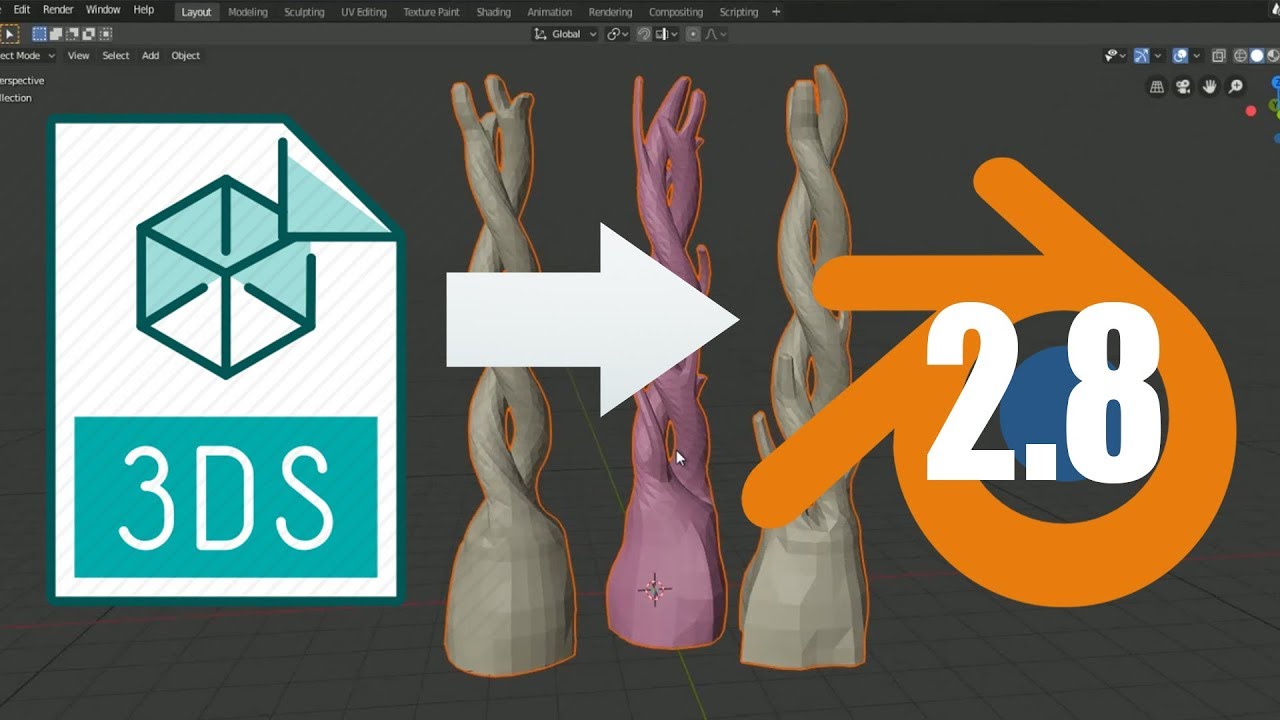The image size is (1280, 720).
Task: Switch to the Layout workspace tab
Action: coord(196,12)
